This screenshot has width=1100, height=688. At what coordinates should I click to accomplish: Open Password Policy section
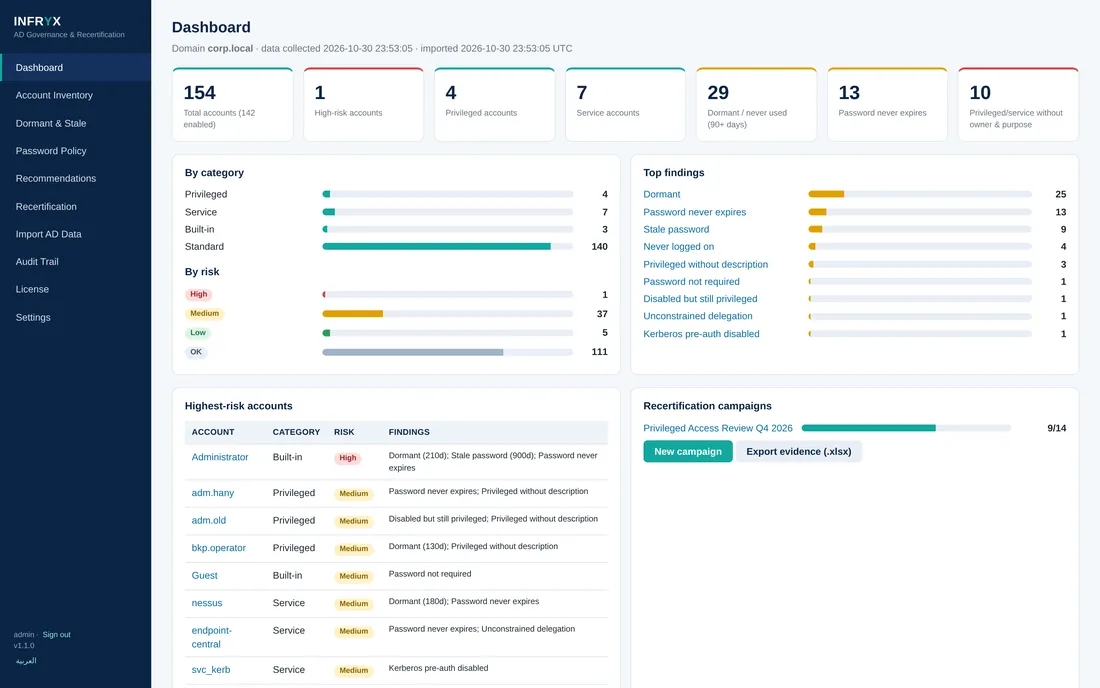click(x=51, y=151)
